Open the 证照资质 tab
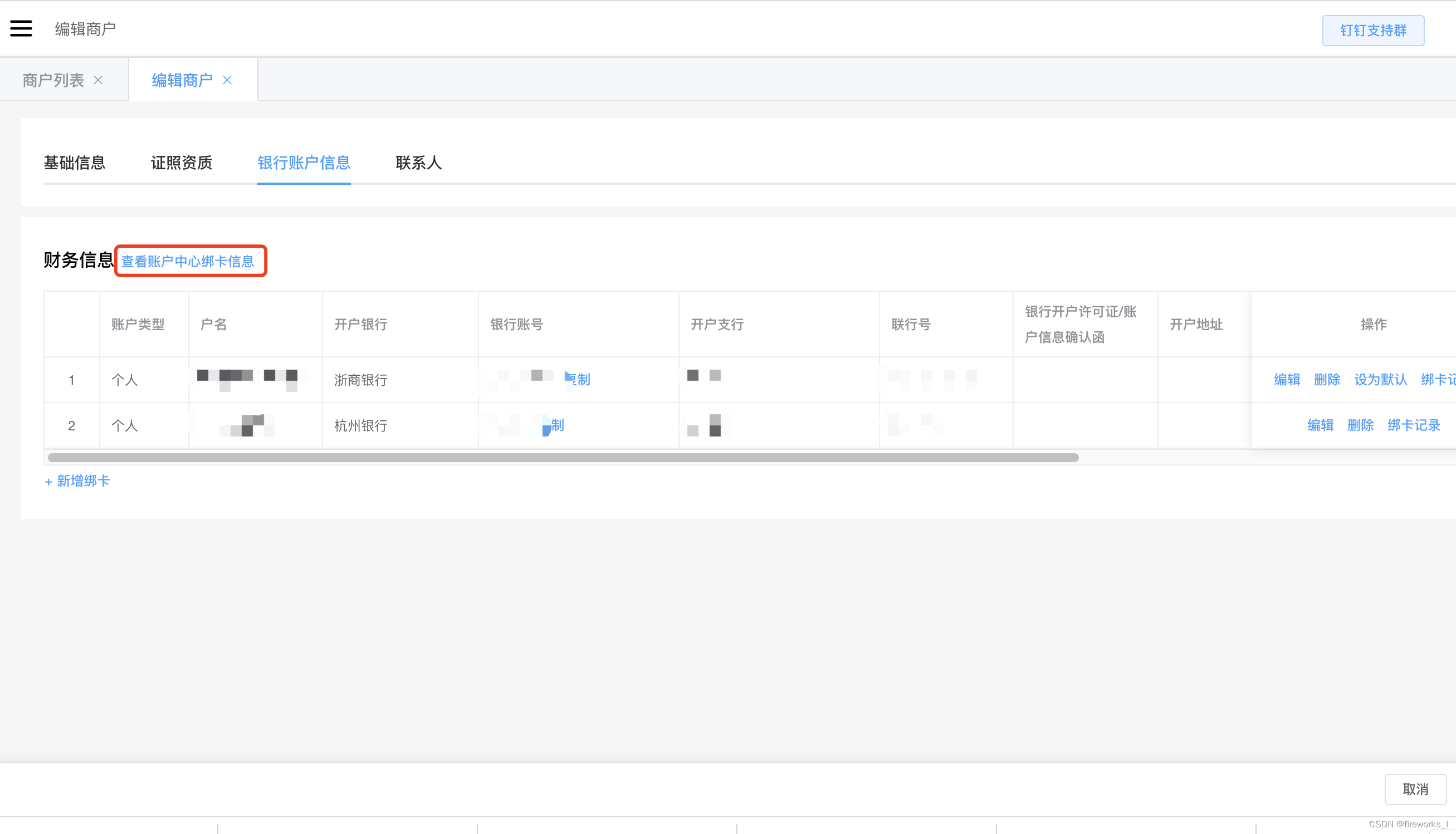The width and height of the screenshot is (1456, 834). pos(181,163)
